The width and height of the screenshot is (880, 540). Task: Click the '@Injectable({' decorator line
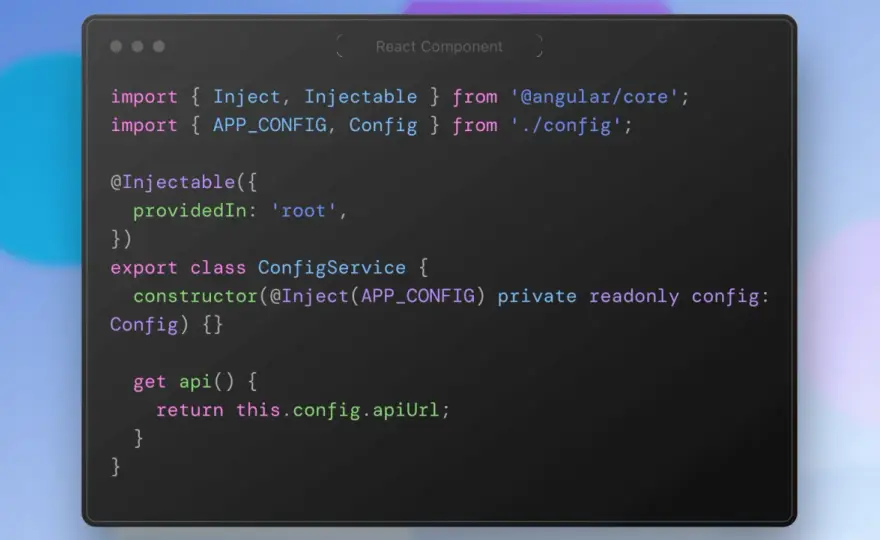coord(184,182)
